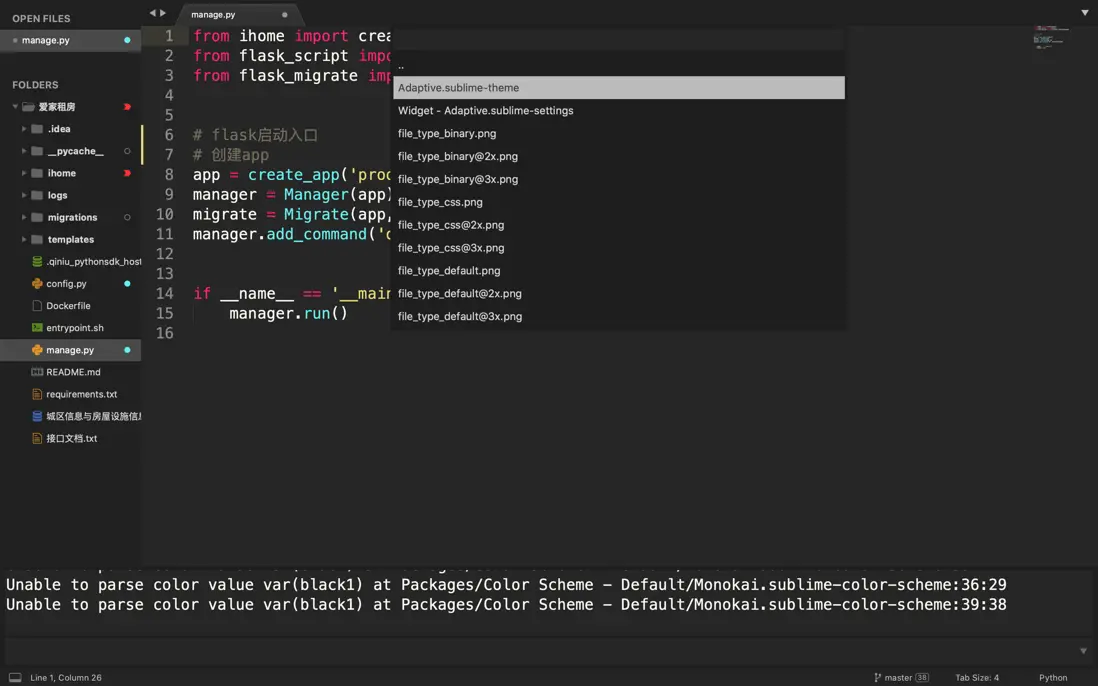
Task: Click the quick panel search input
Action: coord(618,40)
